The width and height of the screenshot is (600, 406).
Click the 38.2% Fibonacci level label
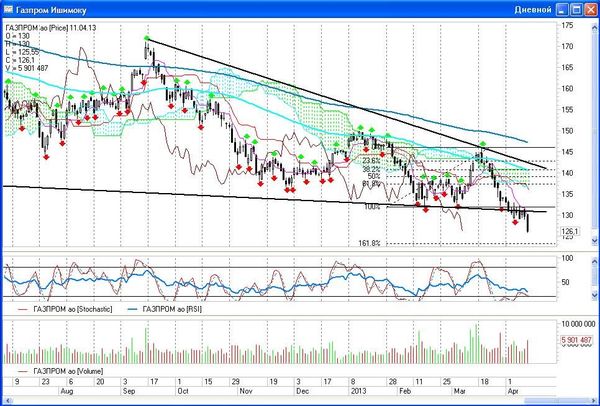pyautogui.click(x=371, y=169)
